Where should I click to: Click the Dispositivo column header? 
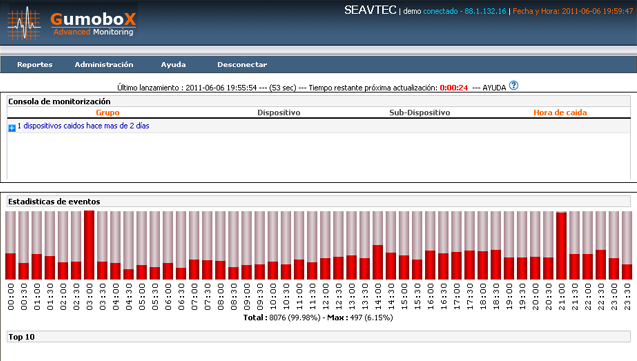click(x=279, y=112)
